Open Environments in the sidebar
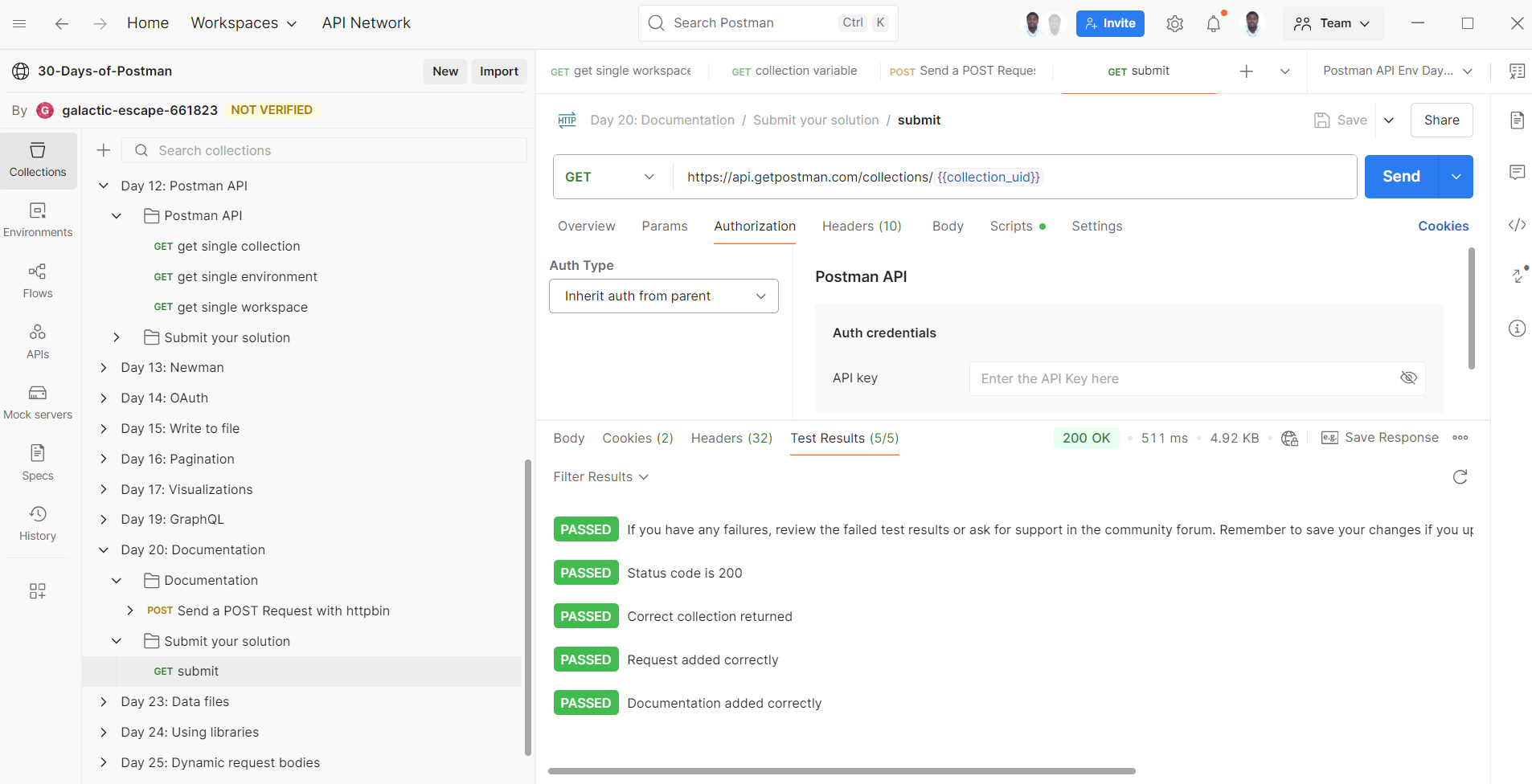The width and height of the screenshot is (1532, 784). coord(38,221)
